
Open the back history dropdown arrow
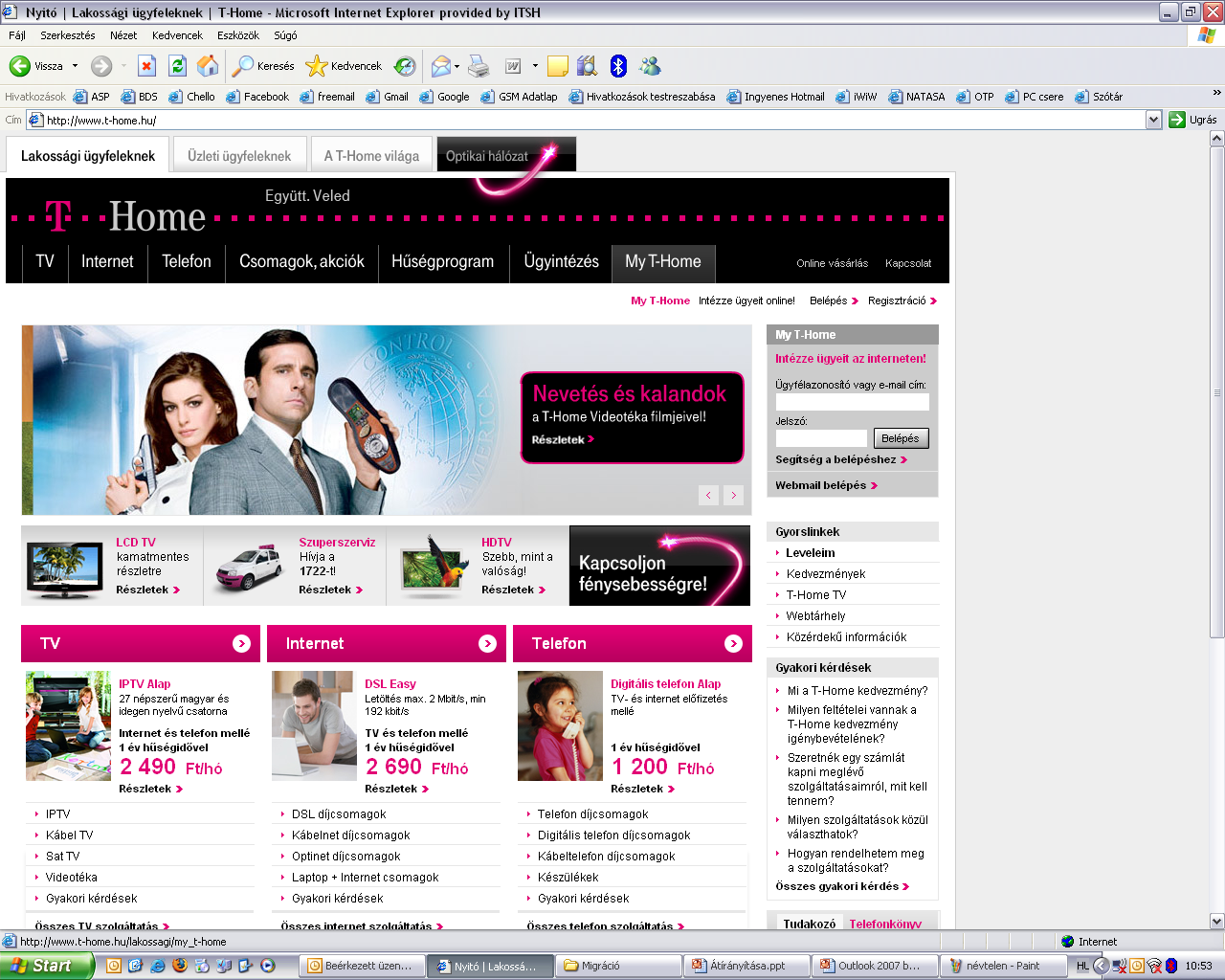tap(75, 66)
